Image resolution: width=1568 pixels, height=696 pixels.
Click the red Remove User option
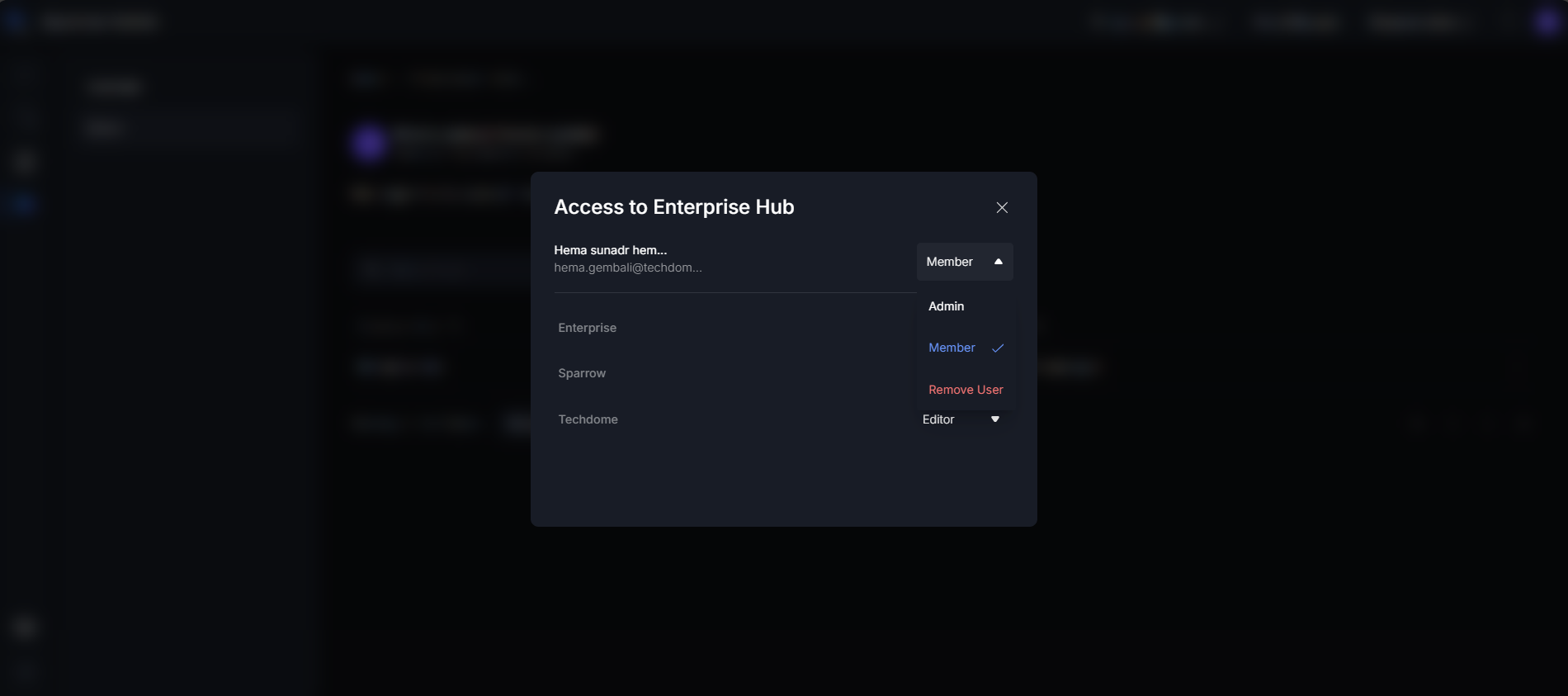[966, 390]
